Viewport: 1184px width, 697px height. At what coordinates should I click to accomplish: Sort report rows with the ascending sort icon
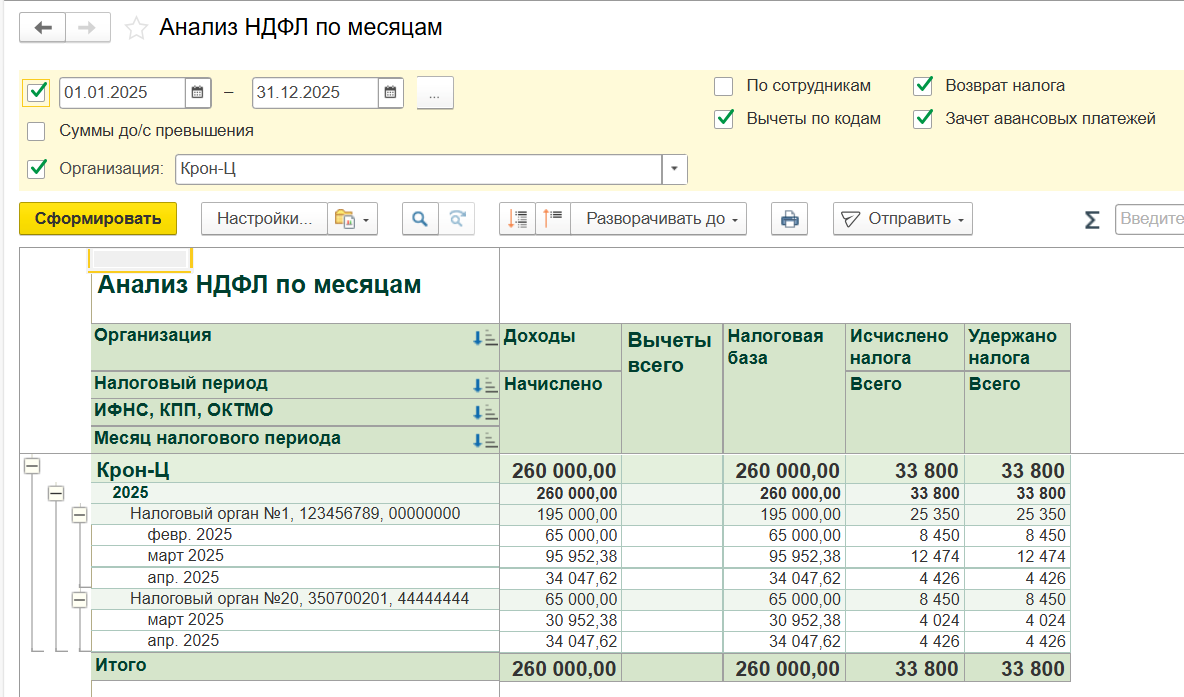pyautogui.click(x=553, y=218)
